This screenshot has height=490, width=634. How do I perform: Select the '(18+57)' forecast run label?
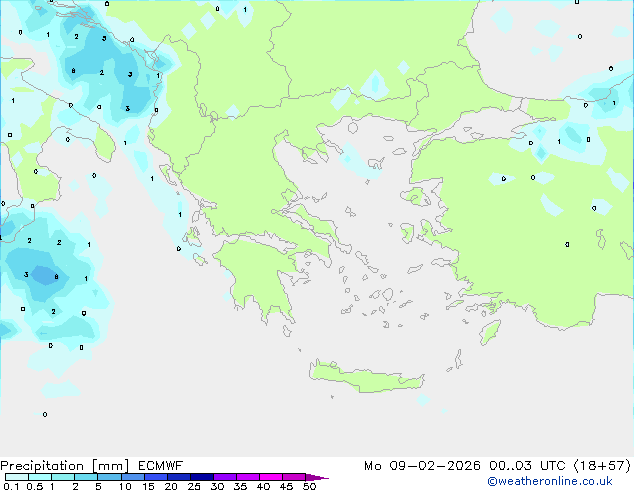[x=602, y=466]
